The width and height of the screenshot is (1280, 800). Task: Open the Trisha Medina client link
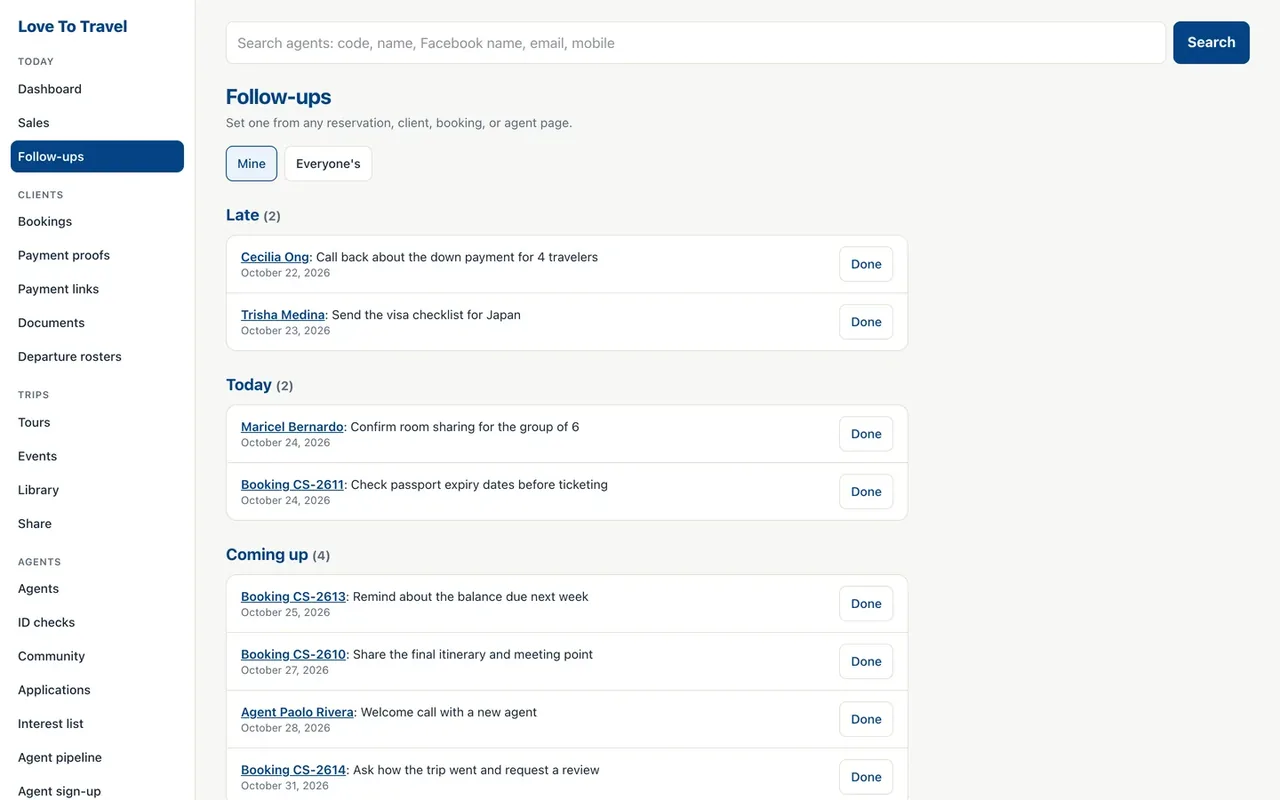point(283,315)
